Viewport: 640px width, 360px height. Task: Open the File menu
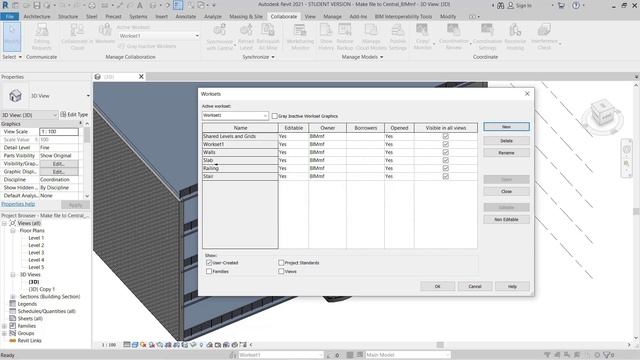pyautogui.click(x=9, y=17)
